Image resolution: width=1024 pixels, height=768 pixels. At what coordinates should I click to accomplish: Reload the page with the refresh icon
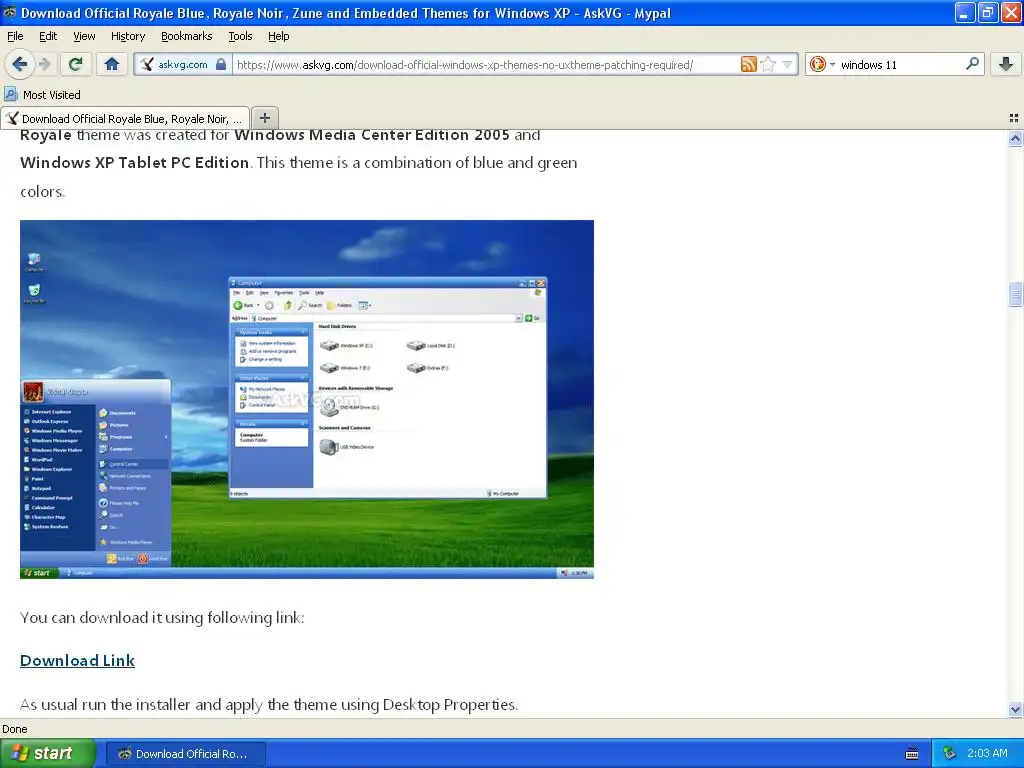76,64
